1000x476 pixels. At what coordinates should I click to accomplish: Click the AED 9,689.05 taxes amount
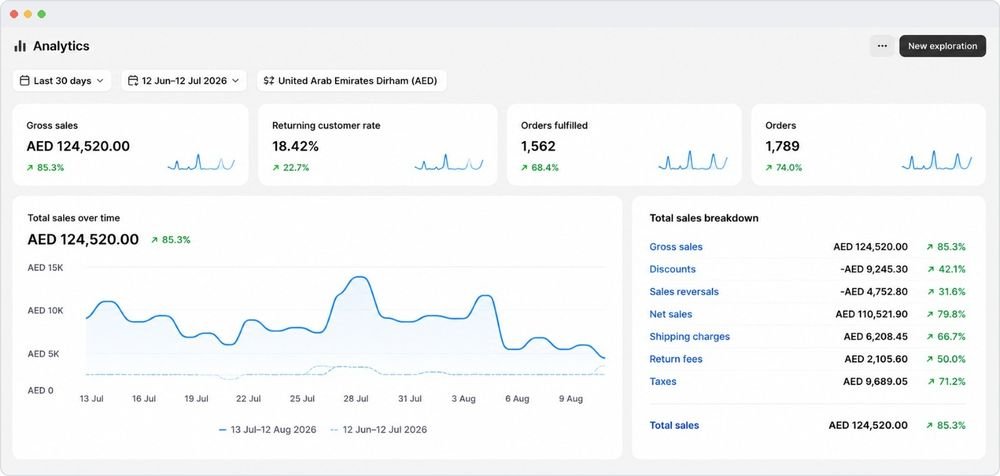[876, 382]
